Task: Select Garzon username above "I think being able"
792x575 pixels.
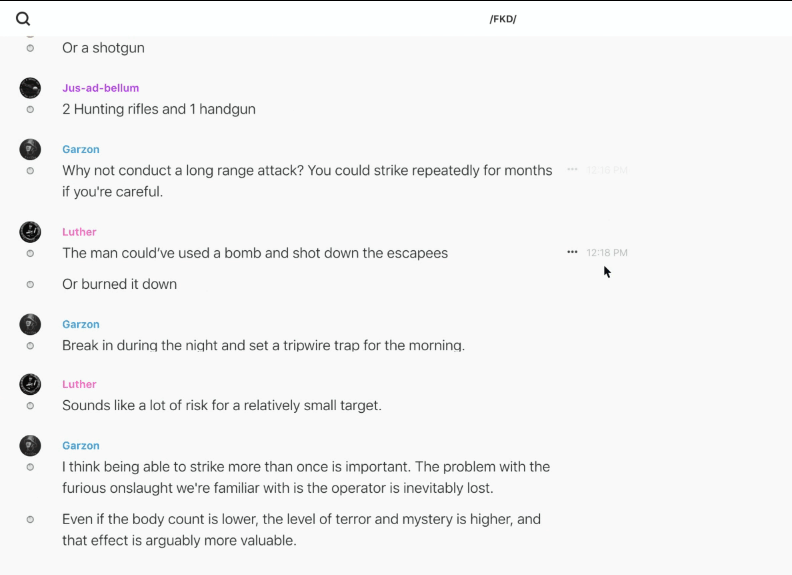Action: [x=81, y=446]
